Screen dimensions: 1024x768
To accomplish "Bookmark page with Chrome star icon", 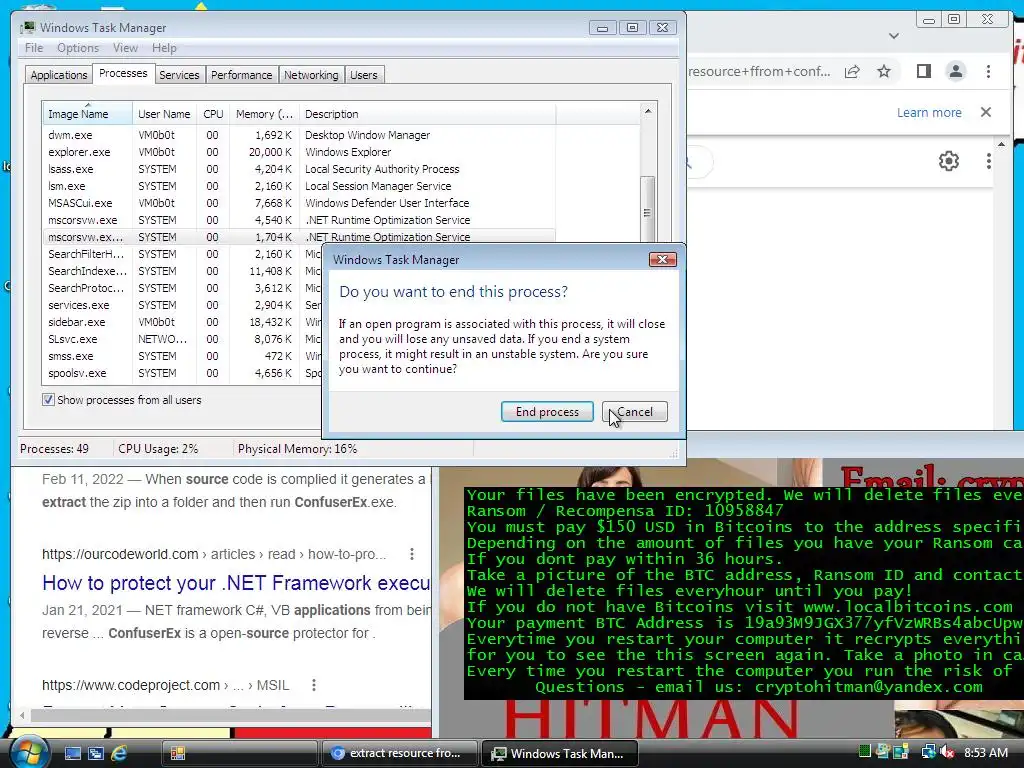I will [x=884, y=71].
